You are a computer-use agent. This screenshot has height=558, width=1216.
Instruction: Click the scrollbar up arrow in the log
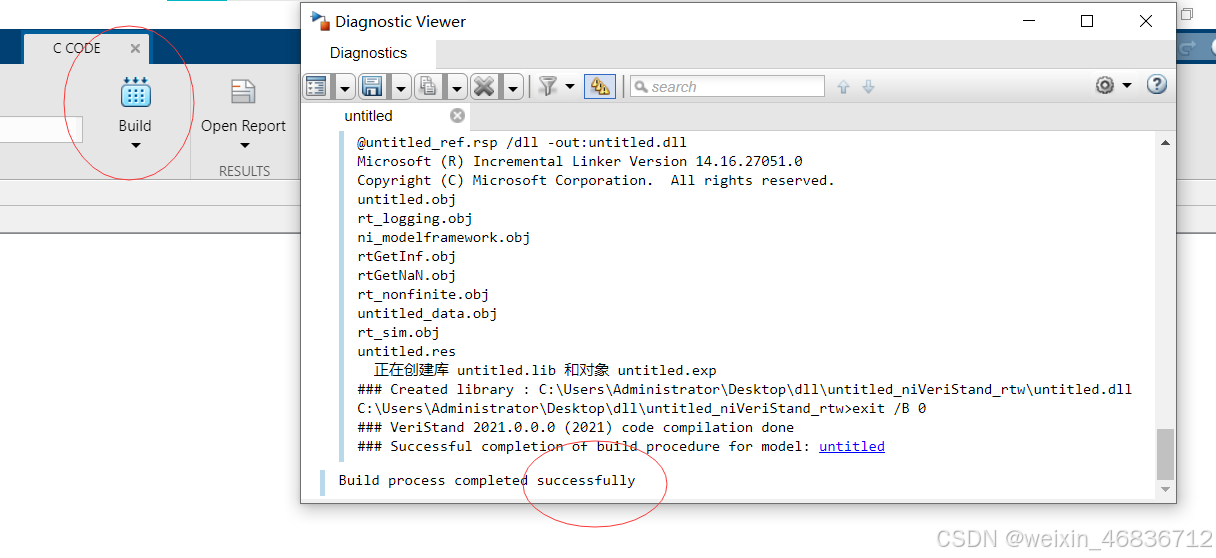click(1165, 143)
